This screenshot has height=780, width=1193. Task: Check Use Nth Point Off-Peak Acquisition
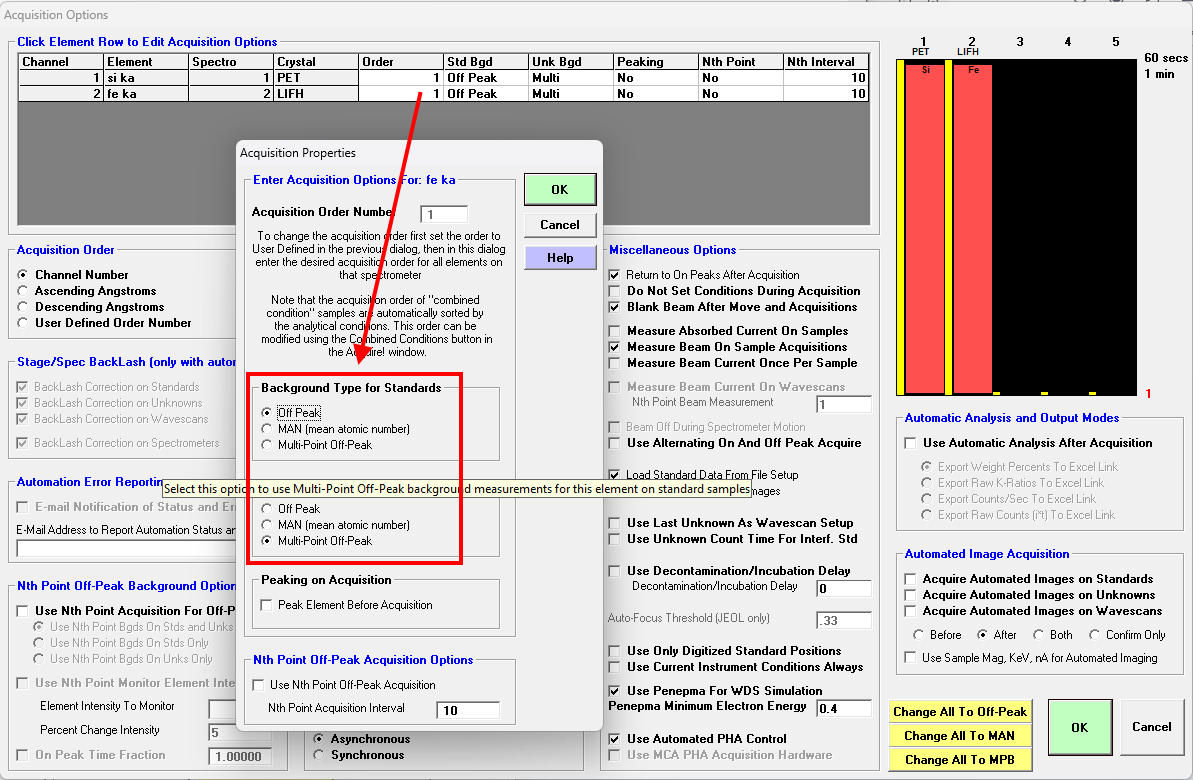point(259,685)
